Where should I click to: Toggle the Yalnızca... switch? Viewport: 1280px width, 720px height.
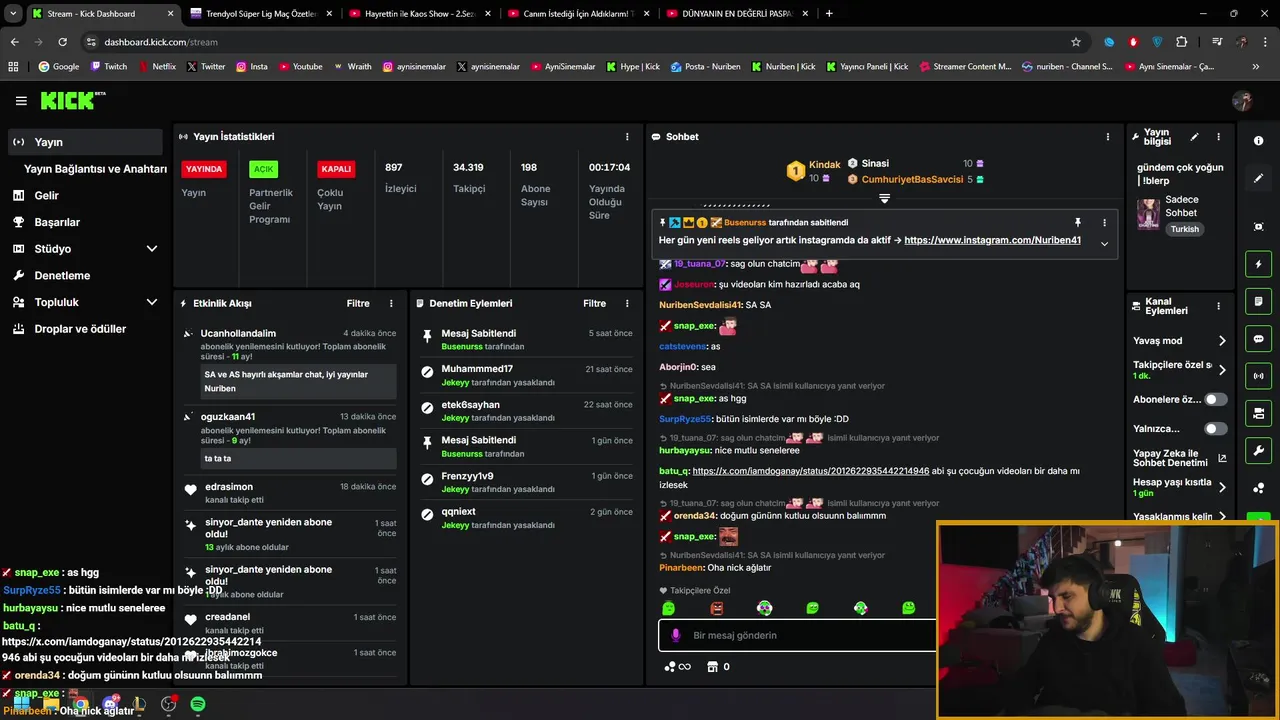1215,429
